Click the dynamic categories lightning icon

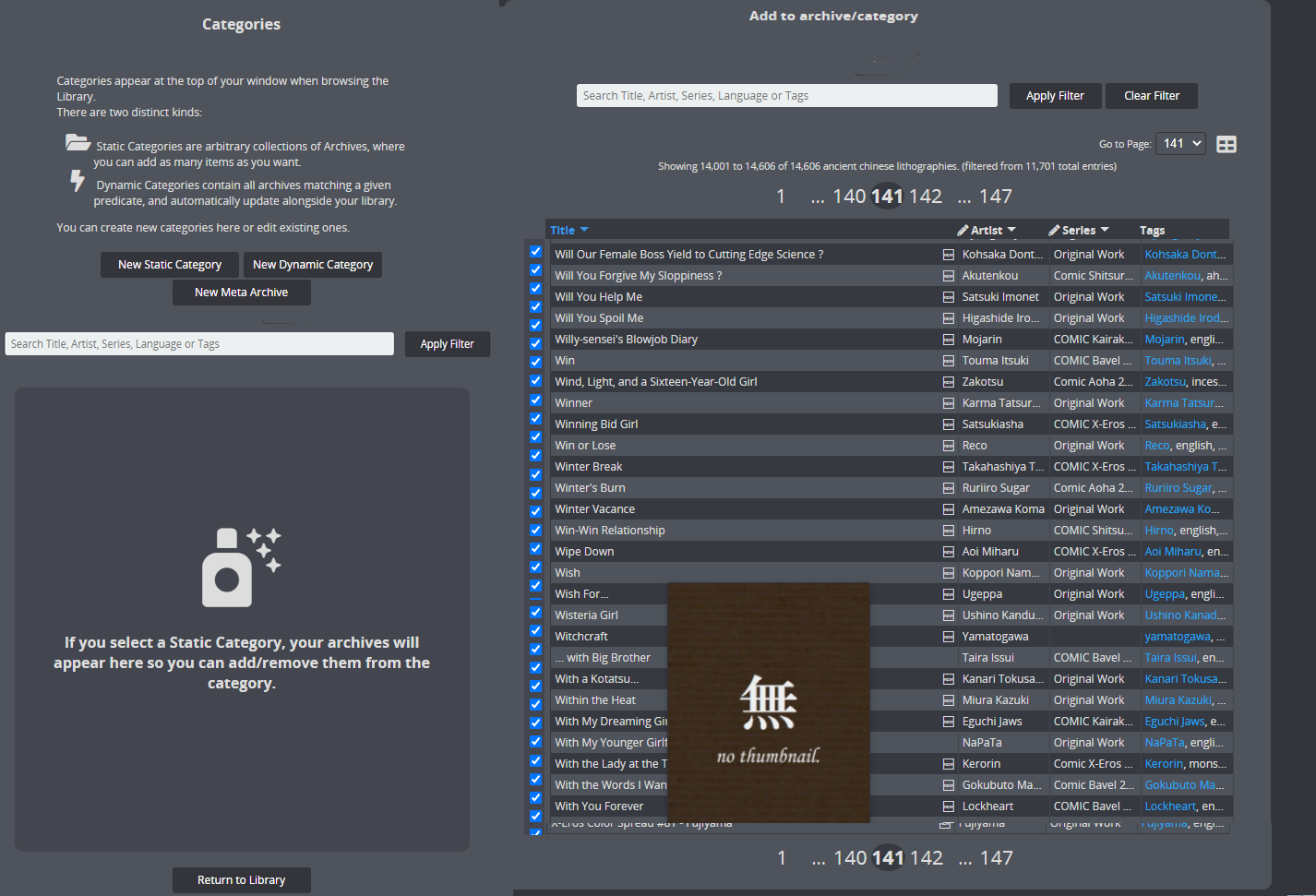(x=77, y=180)
